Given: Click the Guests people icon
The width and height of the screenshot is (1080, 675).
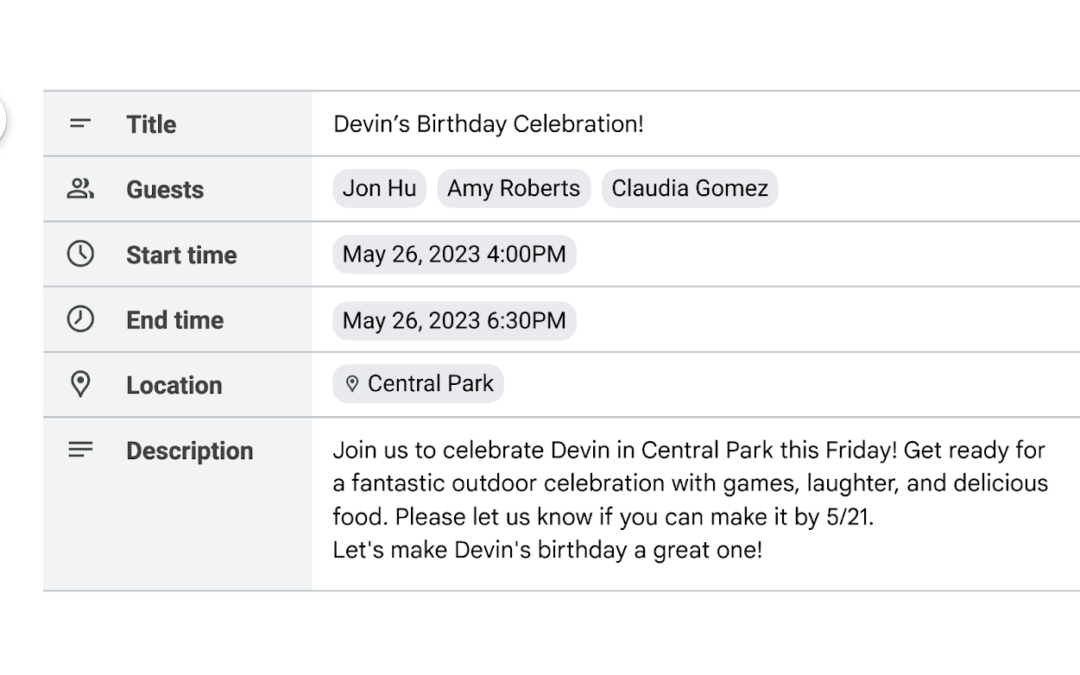Looking at the screenshot, I should [80, 189].
